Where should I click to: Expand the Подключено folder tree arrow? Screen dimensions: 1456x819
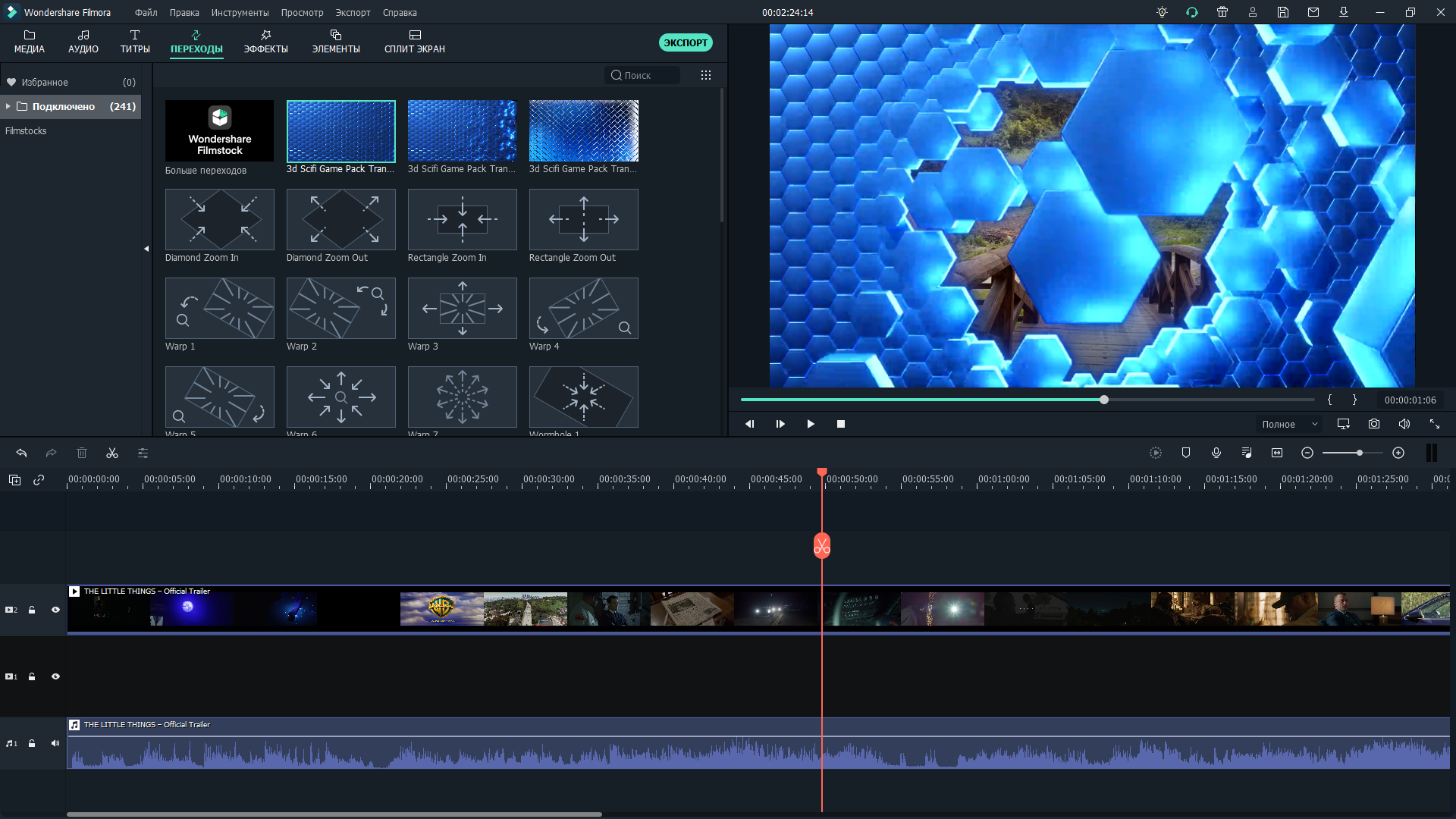[8, 106]
